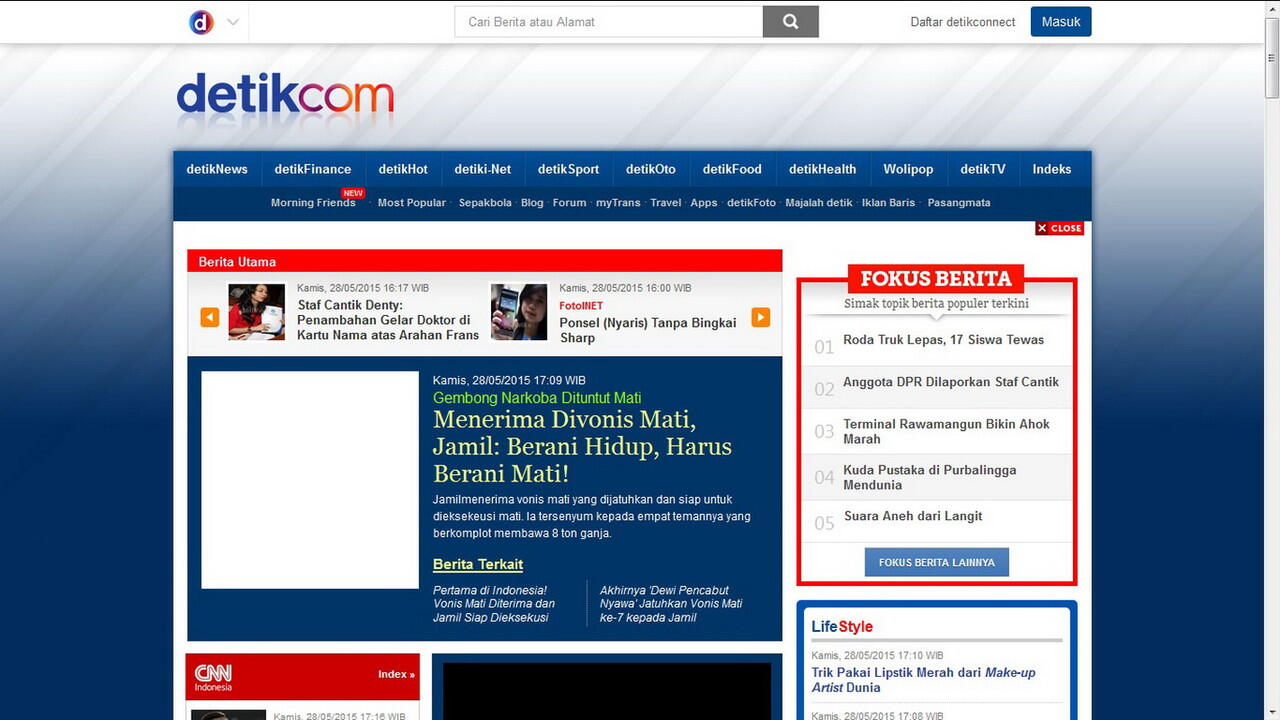Open the Majalah detik submenu link
Screen dimensions: 1280x720
819,203
